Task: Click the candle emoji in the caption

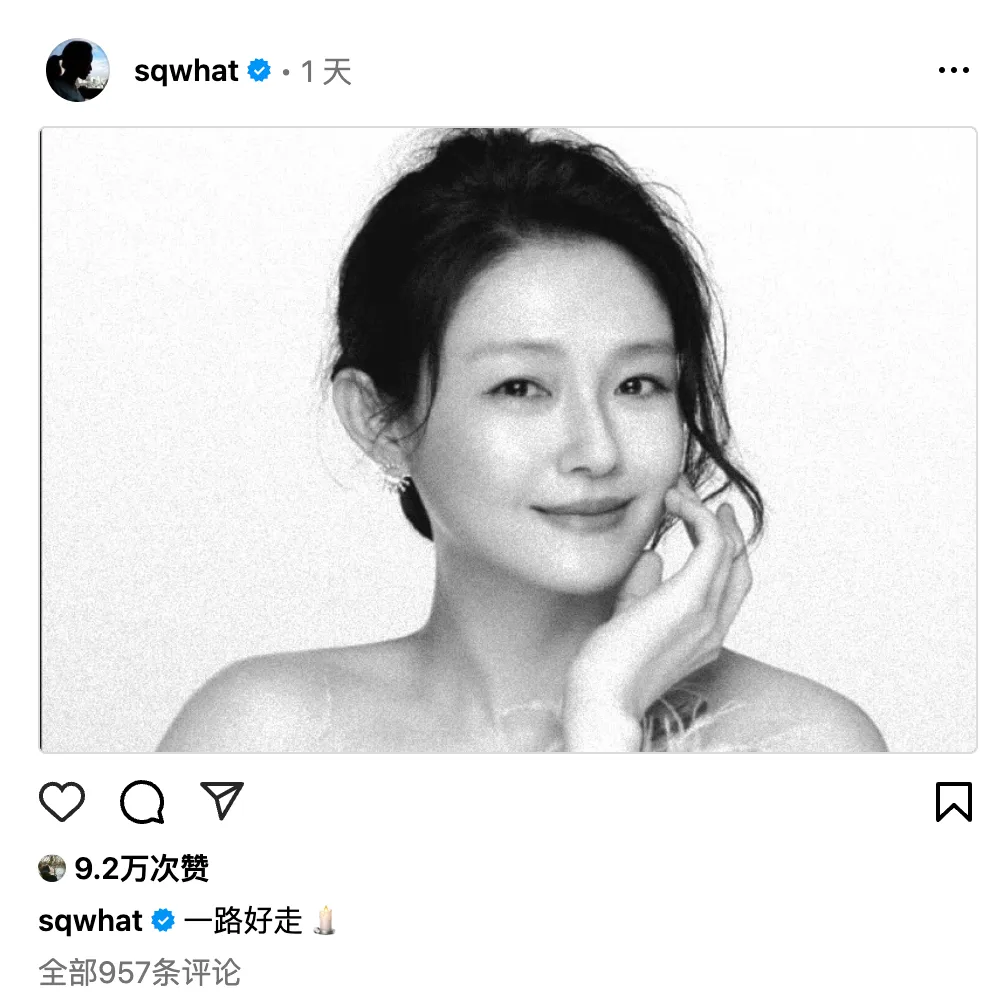Action: [325, 920]
